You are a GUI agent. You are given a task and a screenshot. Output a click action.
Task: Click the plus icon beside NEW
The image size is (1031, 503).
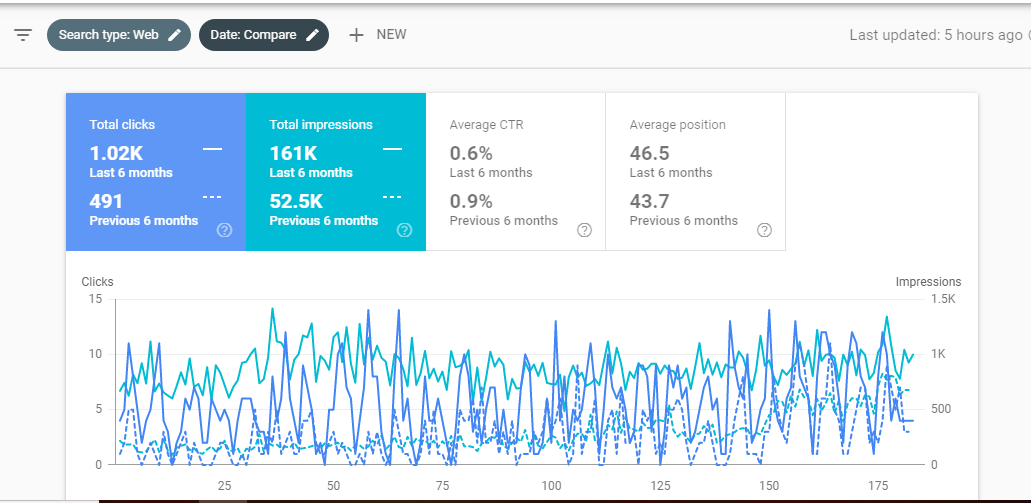click(356, 35)
